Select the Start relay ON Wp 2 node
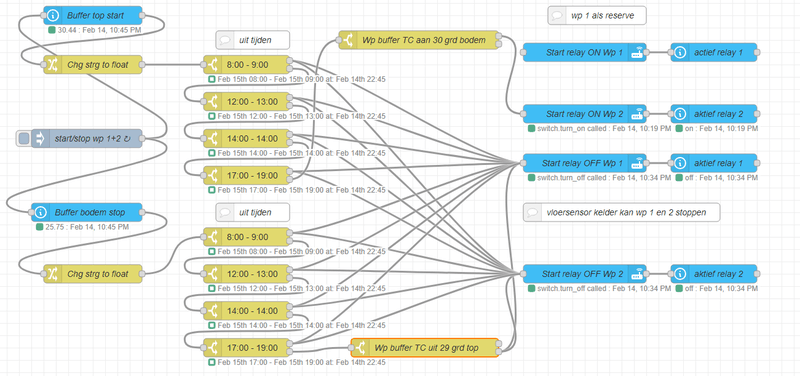The image size is (800, 376). [x=585, y=114]
